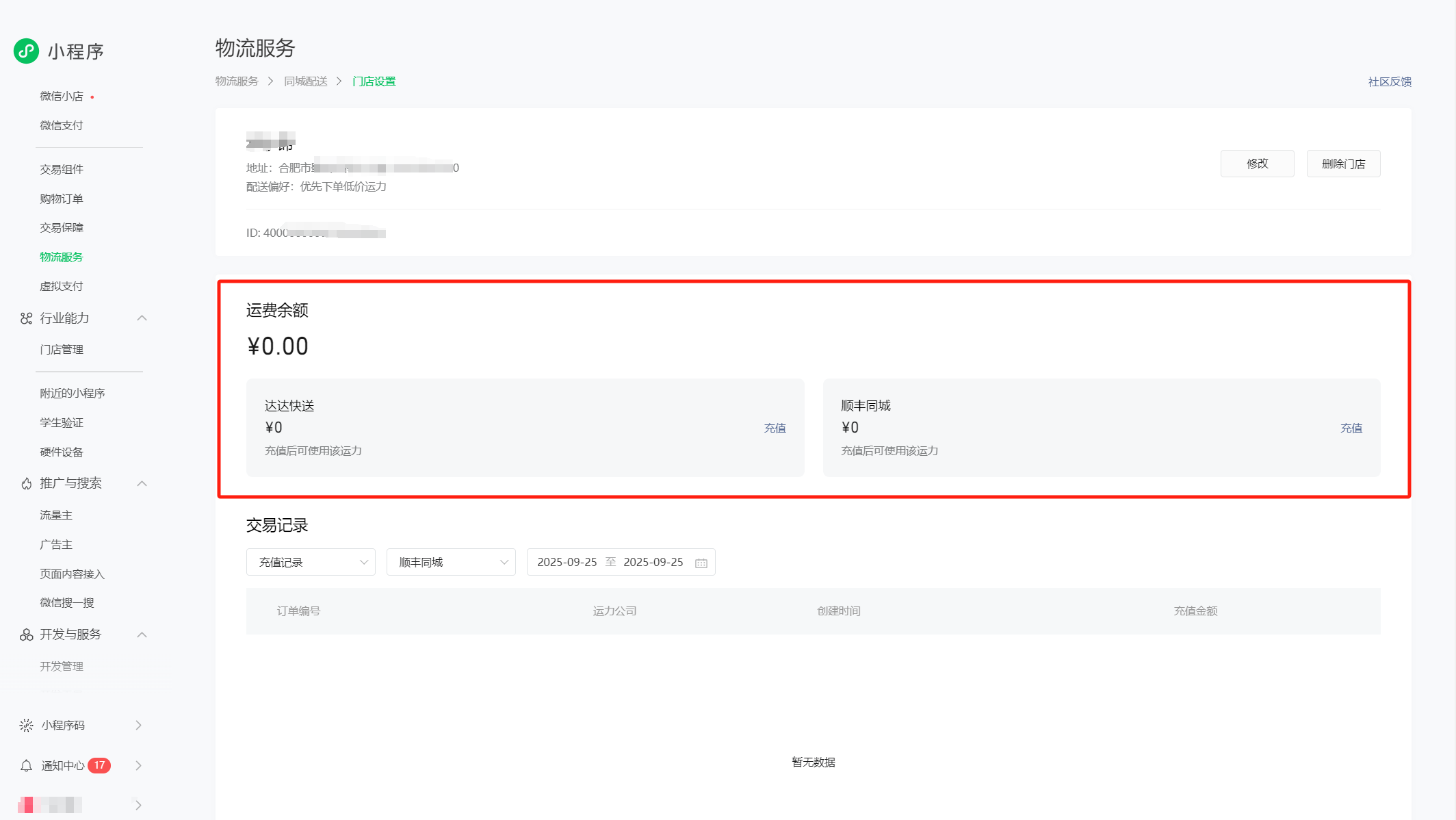This screenshot has height=820, width=1456.
Task: Click the 行业能力 section icon
Action: point(26,318)
